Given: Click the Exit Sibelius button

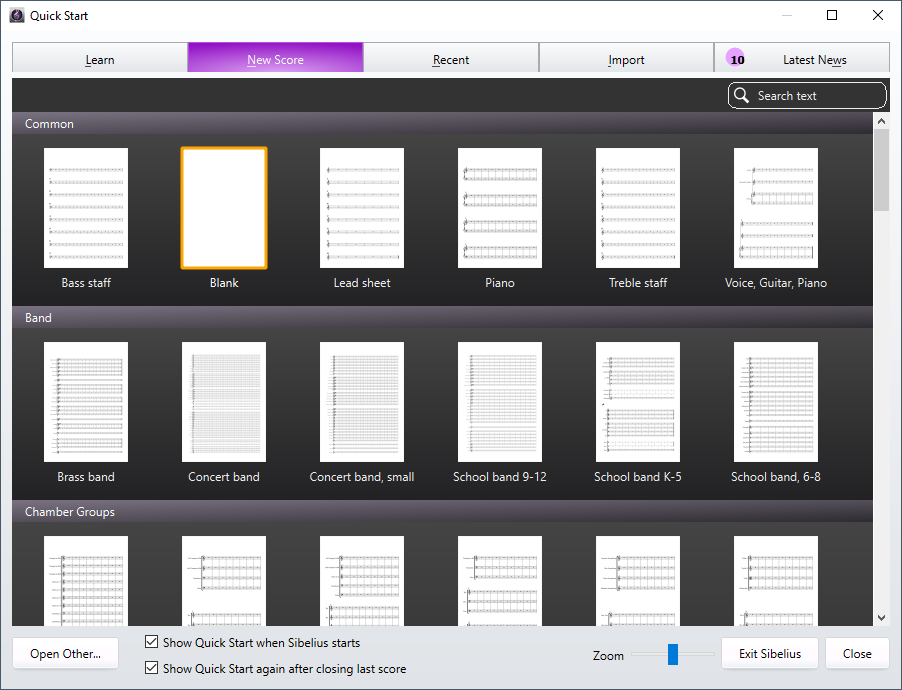Looking at the screenshot, I should click(770, 654).
